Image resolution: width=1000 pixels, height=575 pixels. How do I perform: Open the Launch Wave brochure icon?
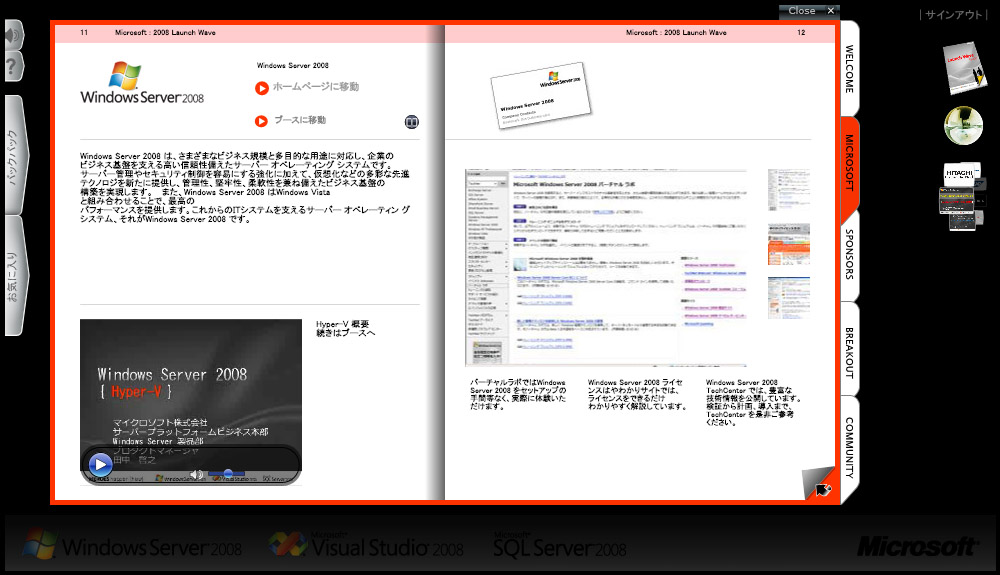pyautogui.click(x=964, y=68)
